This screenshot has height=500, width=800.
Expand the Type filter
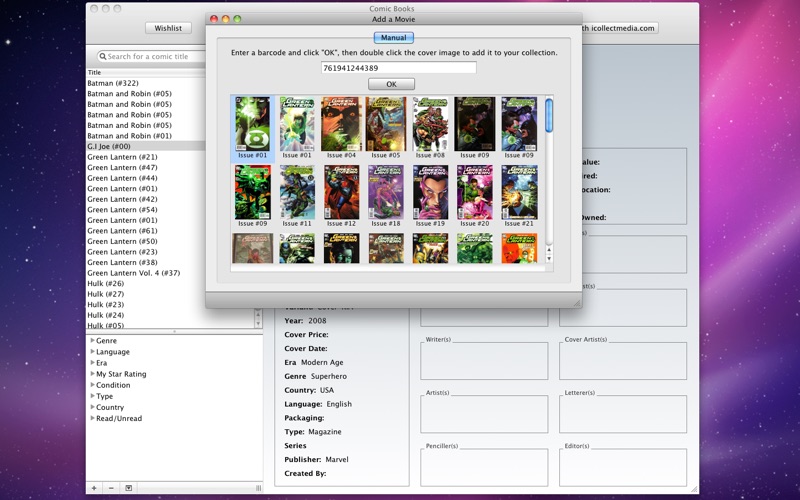[x=92, y=395]
